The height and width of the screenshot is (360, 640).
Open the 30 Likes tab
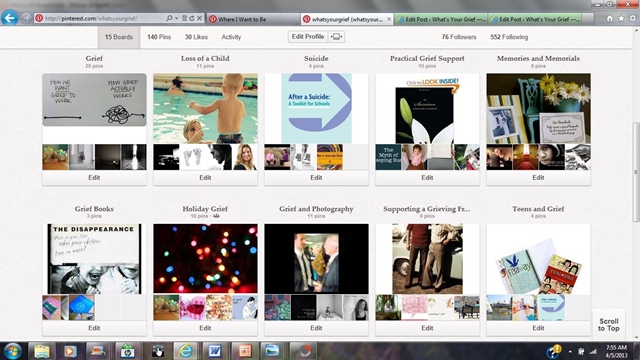(x=196, y=37)
